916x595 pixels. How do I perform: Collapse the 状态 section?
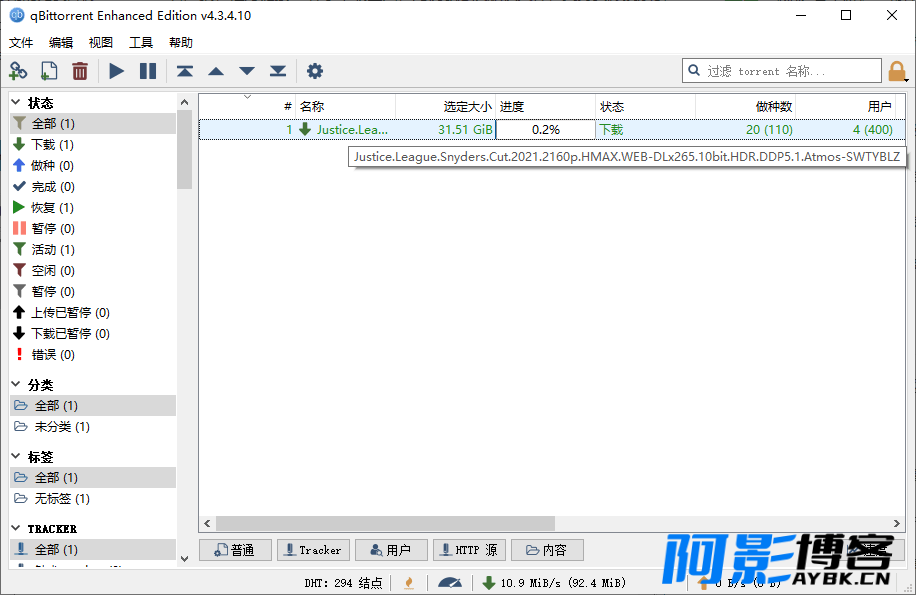coord(16,103)
